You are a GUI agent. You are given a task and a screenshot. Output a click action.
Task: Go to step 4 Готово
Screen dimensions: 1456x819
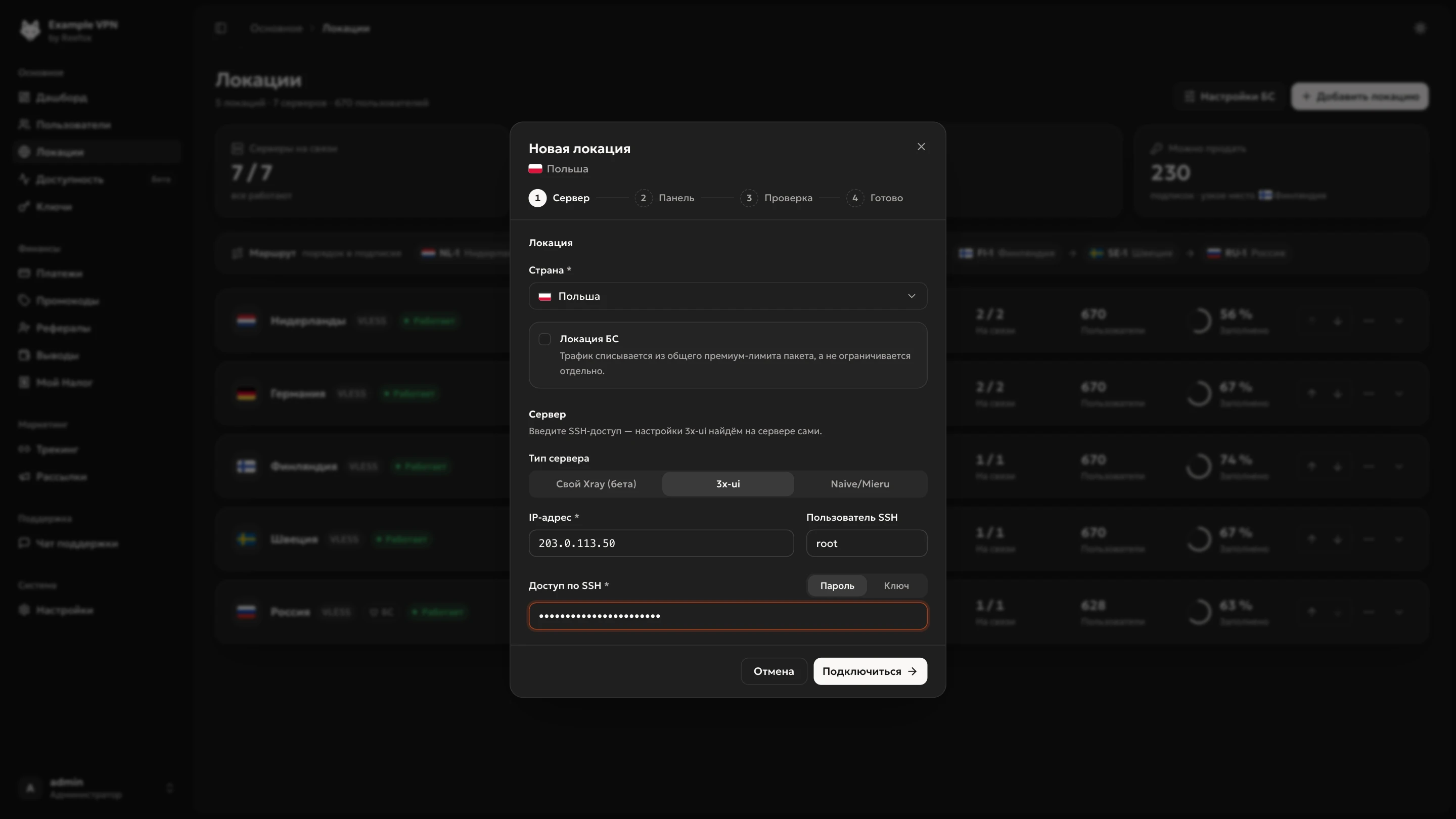pos(875,198)
